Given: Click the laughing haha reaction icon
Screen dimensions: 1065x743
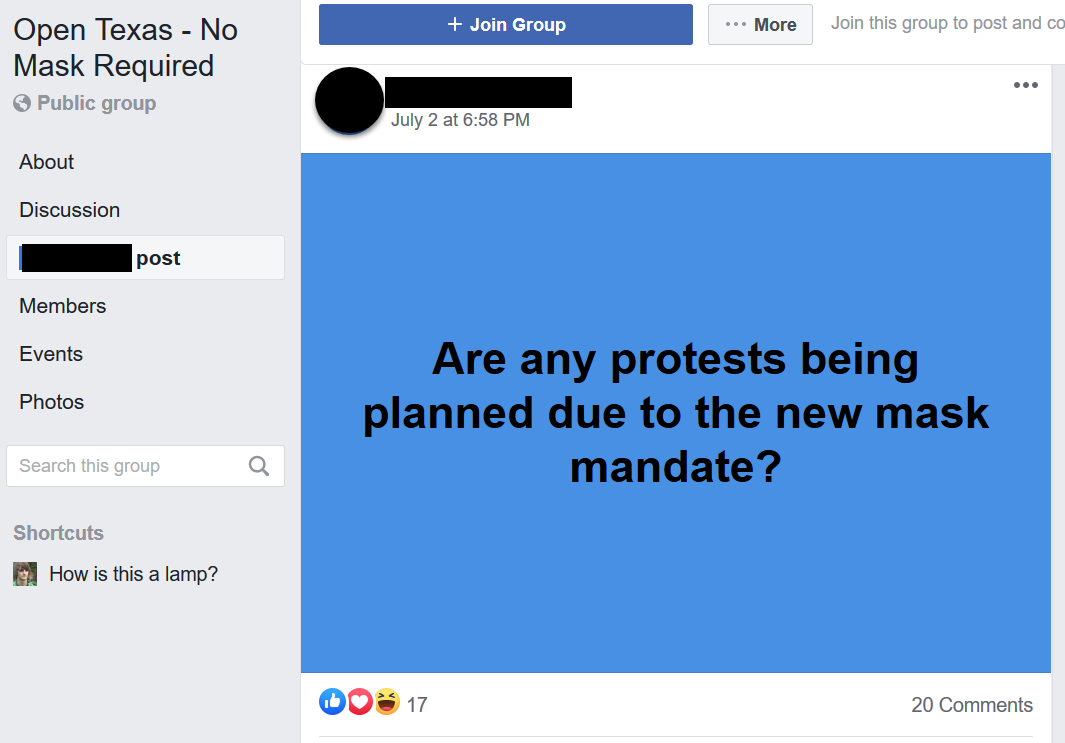Looking at the screenshot, I should (x=387, y=701).
